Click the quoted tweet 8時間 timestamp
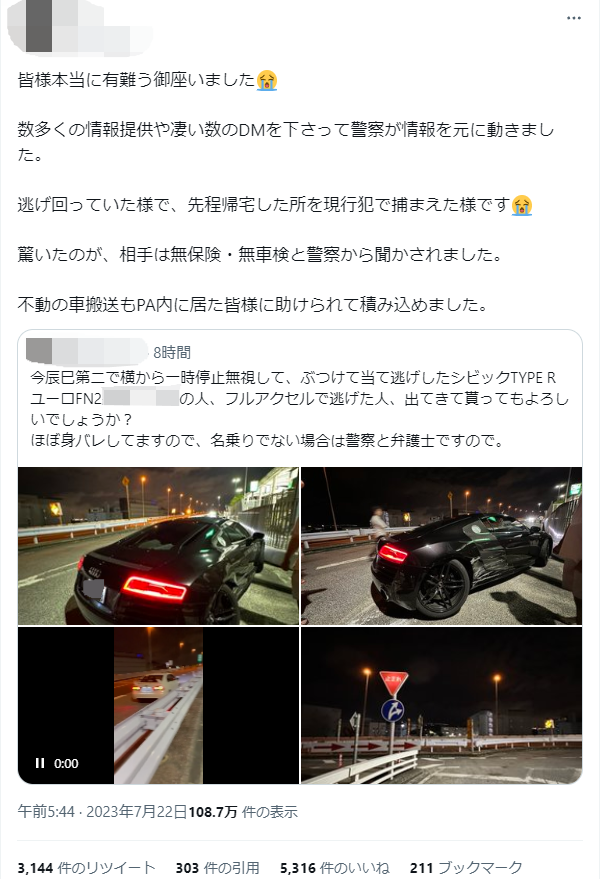 (172, 353)
